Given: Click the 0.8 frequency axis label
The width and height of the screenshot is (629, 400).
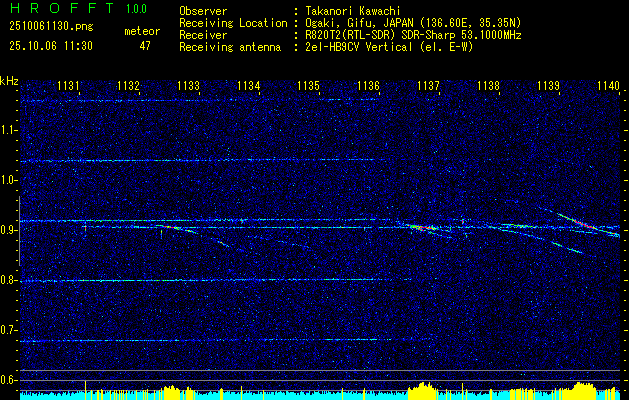Looking at the screenshot, I should coord(9,280).
